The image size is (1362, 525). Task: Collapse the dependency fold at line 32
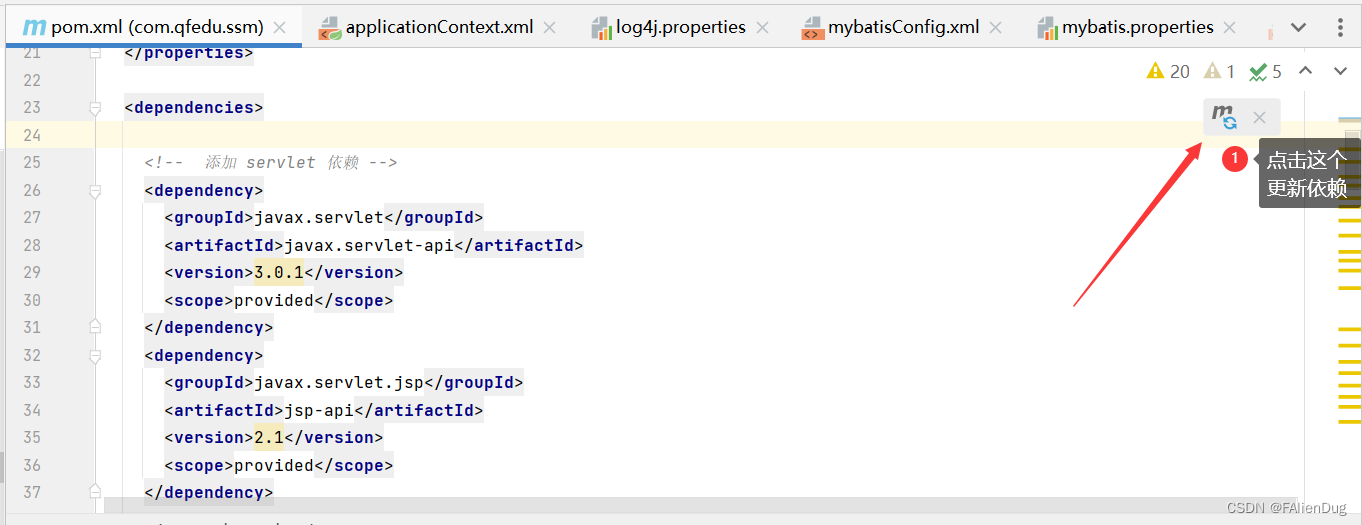coord(95,355)
